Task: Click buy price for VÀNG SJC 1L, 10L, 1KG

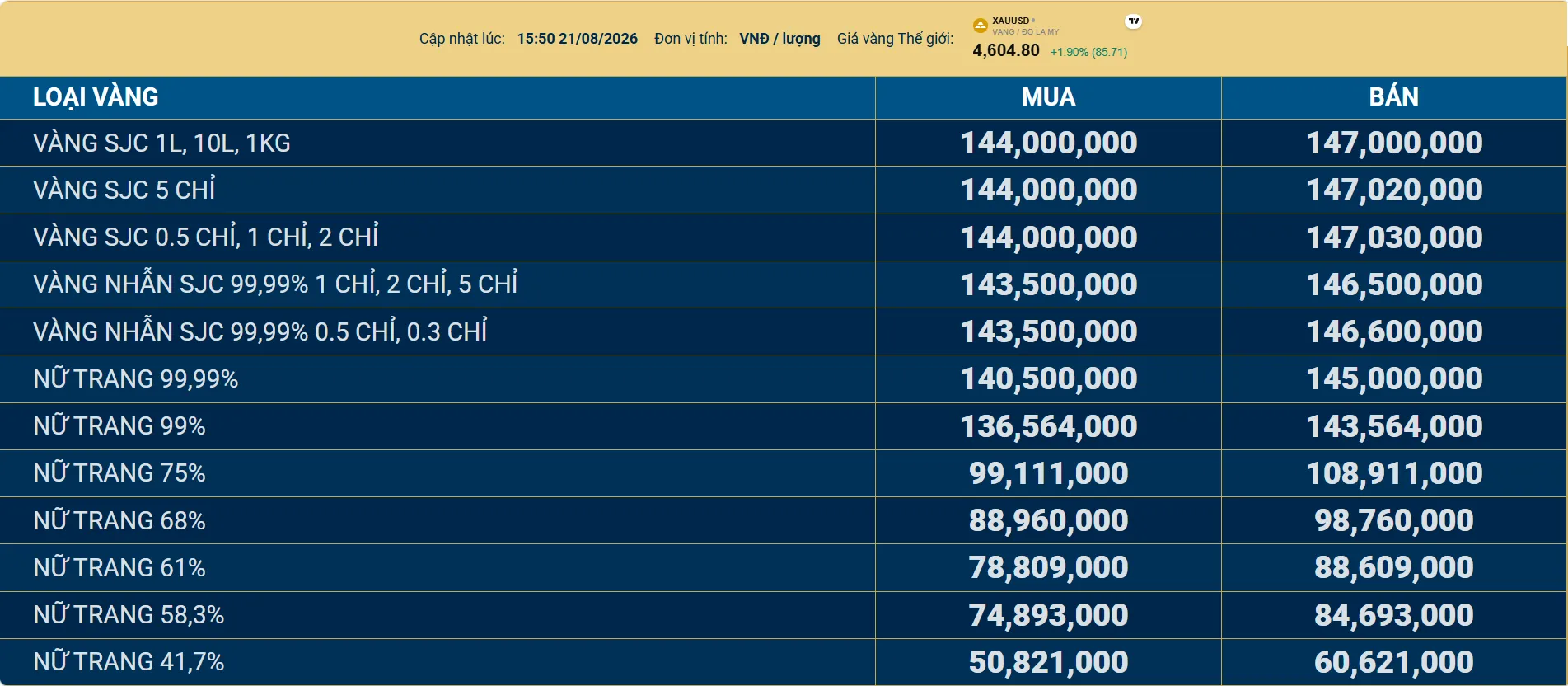Action: (1049, 143)
